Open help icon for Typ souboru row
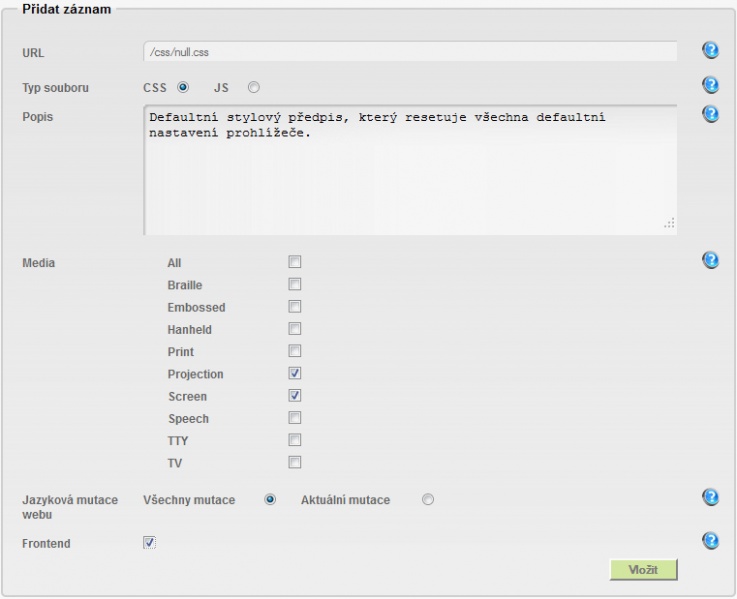Screen dimensions: 737x599 click(710, 85)
